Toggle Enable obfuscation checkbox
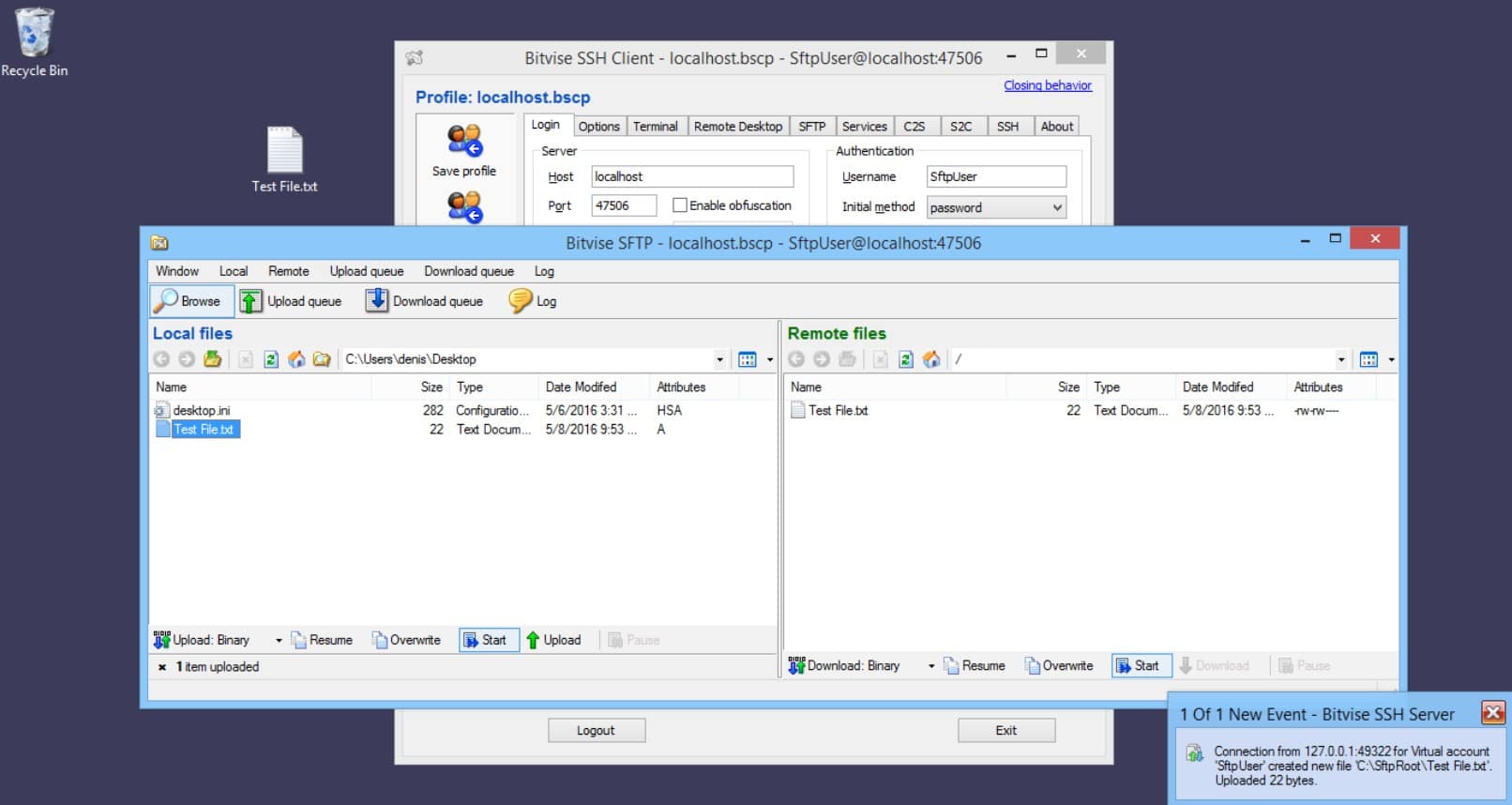This screenshot has width=1512, height=805. (680, 205)
